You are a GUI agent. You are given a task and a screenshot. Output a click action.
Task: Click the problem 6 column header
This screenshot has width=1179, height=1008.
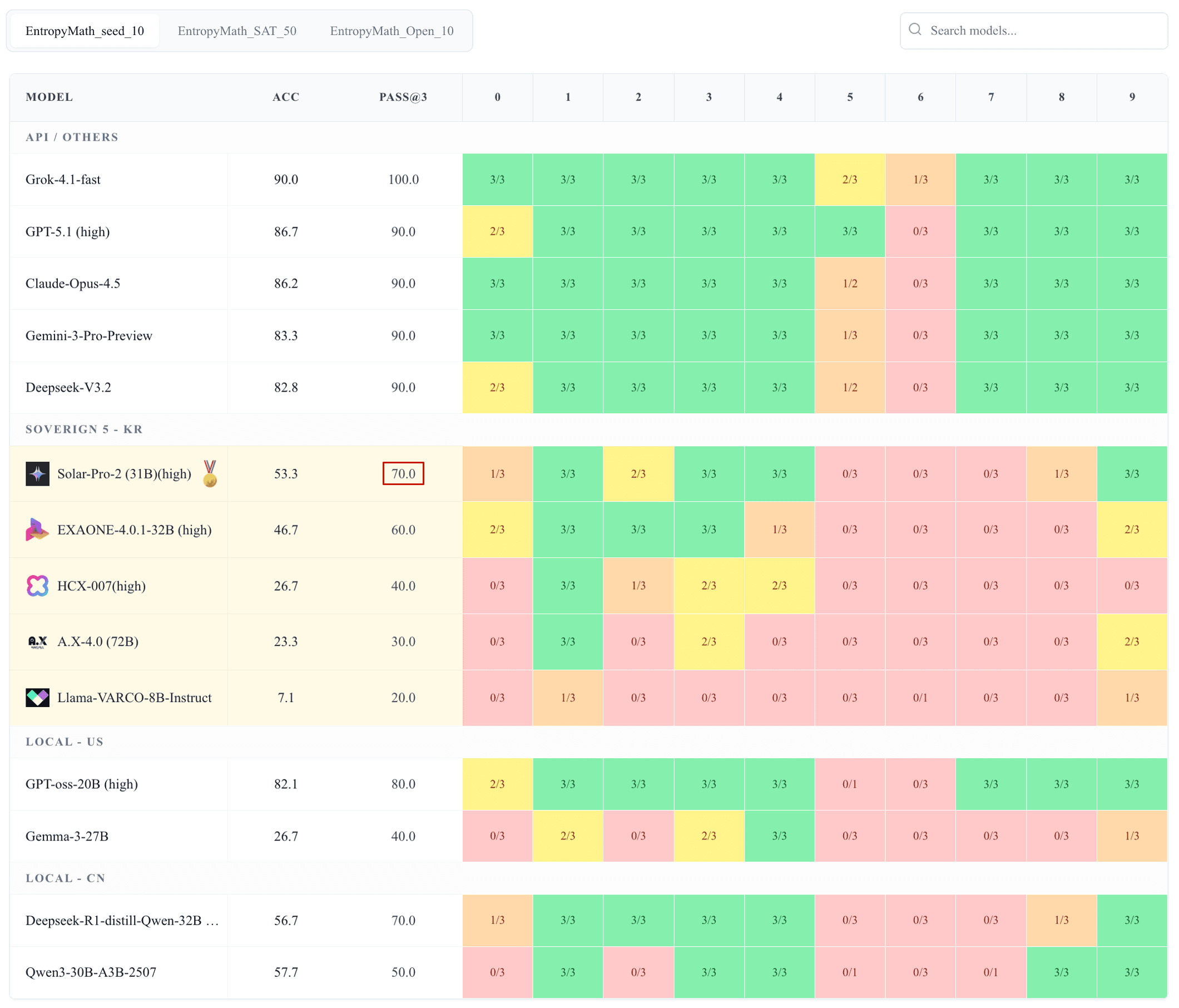[920, 97]
